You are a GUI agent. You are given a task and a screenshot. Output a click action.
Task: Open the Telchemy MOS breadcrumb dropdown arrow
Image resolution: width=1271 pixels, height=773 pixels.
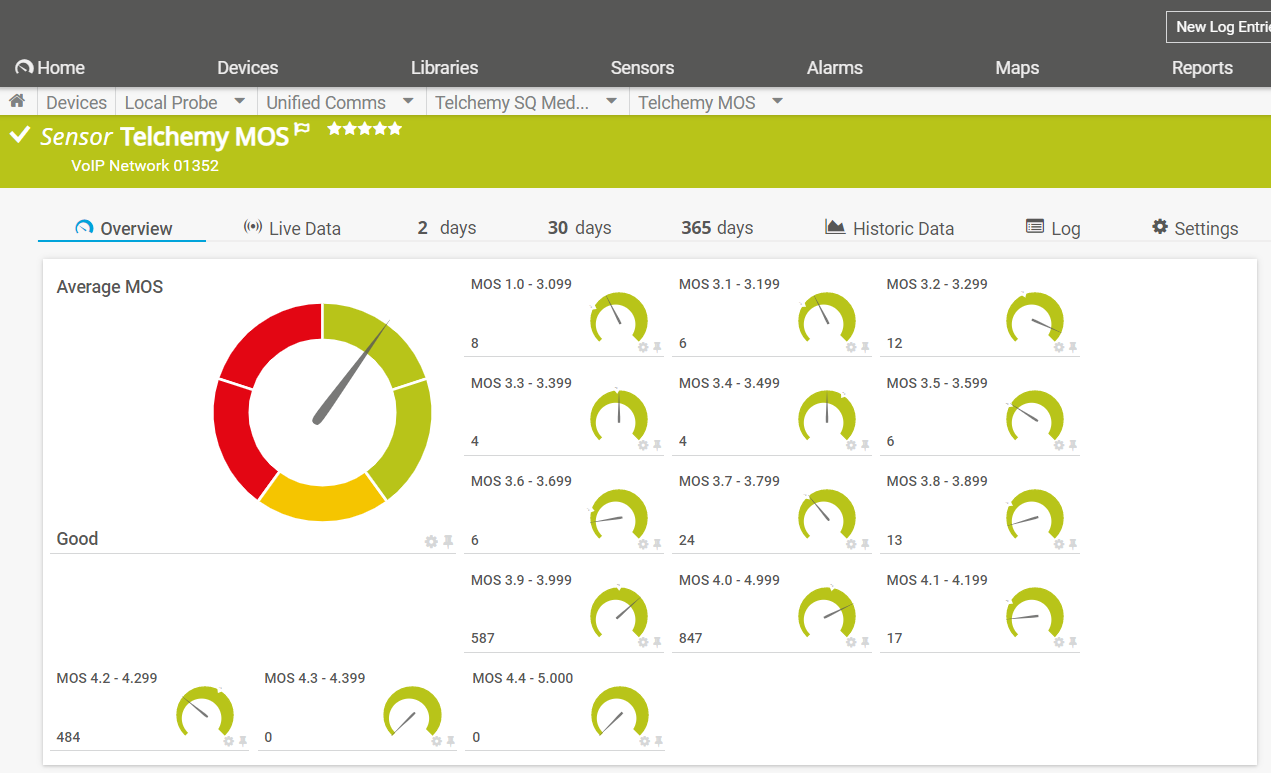(x=777, y=101)
